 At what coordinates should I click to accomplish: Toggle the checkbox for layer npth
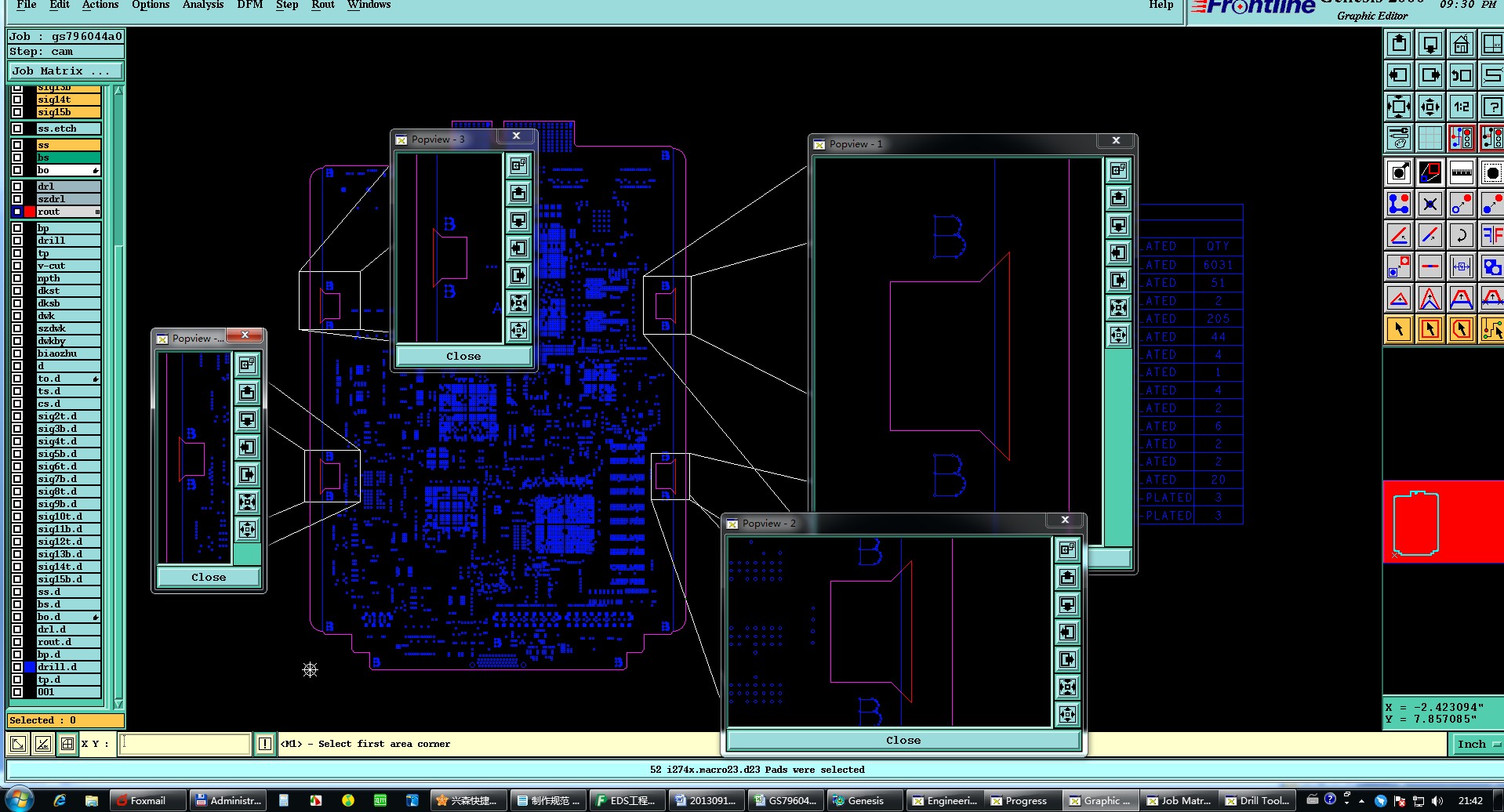[17, 278]
